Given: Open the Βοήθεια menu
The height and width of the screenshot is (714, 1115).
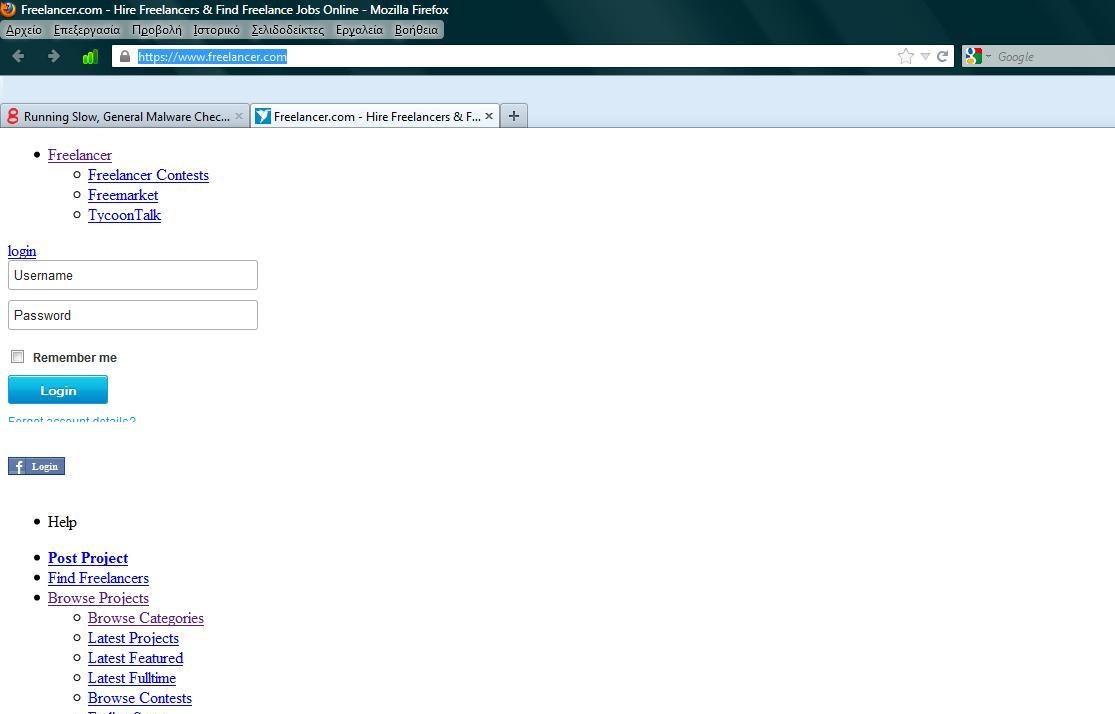Looking at the screenshot, I should click(x=416, y=30).
